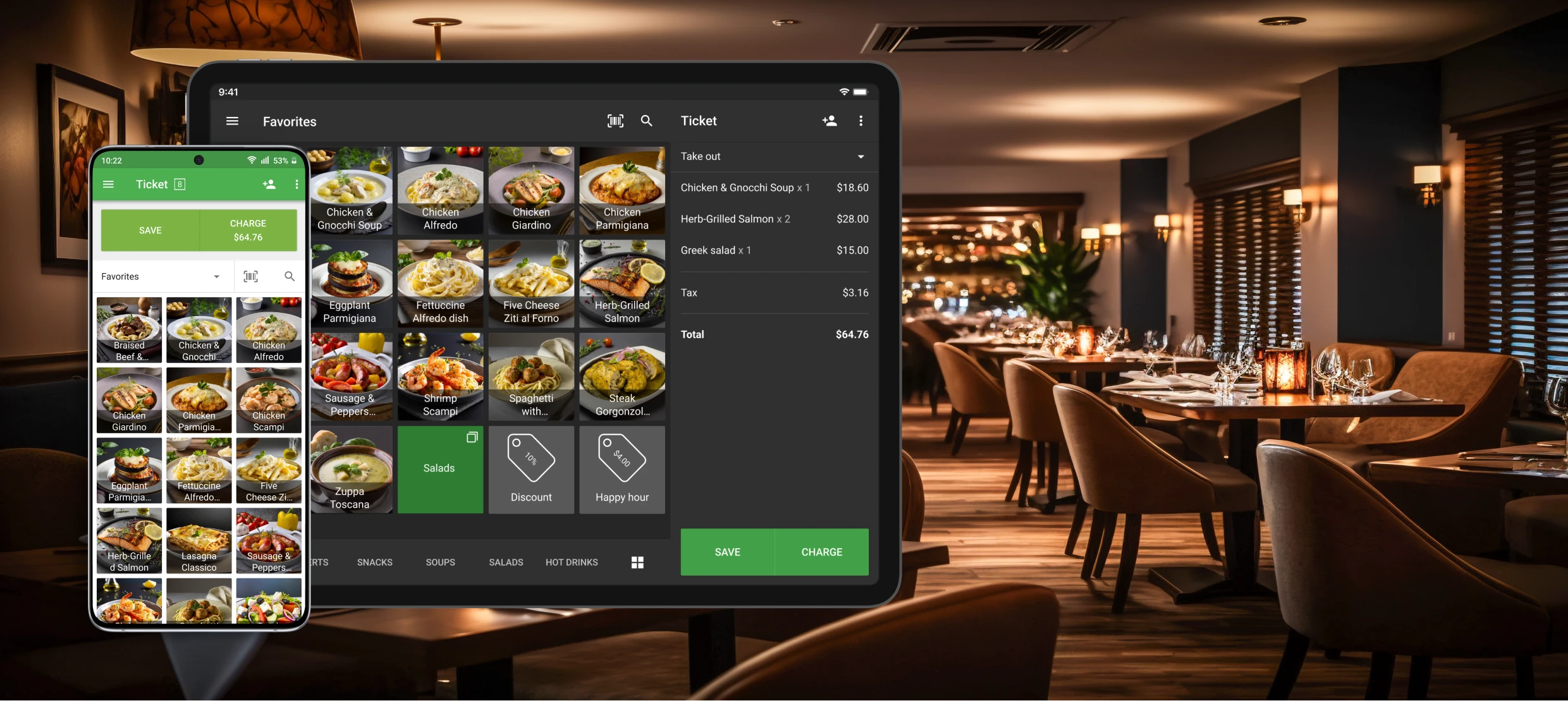Tap the navigation hamburger menu icon
This screenshot has width=1568, height=701.
[232, 121]
